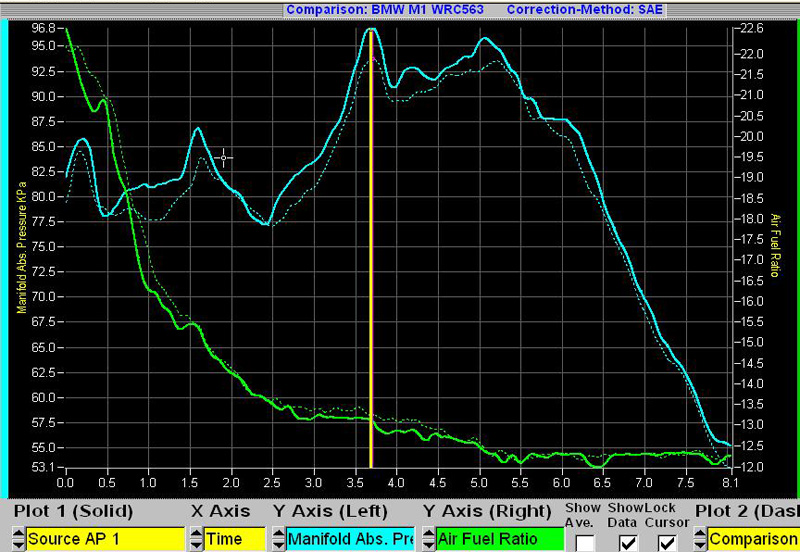This screenshot has width=800, height=552.
Task: Click the stepper arrows beside Source AP 1
Action: click(x=18, y=539)
